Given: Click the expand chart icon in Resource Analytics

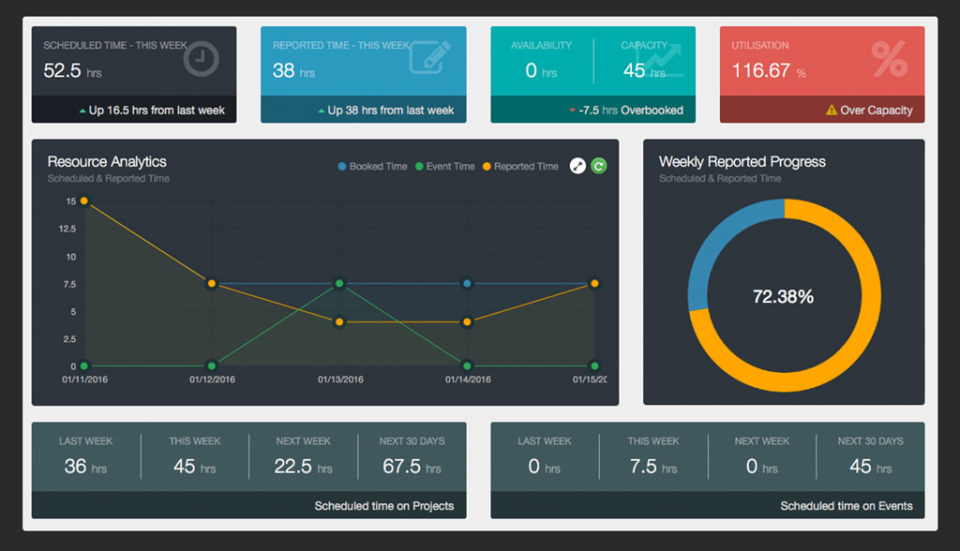Looking at the screenshot, I should 578,166.
